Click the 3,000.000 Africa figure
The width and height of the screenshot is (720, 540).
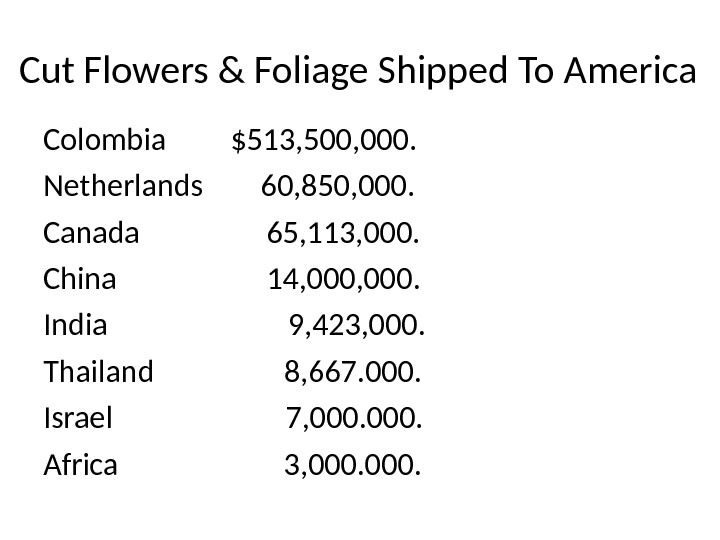click(x=353, y=465)
